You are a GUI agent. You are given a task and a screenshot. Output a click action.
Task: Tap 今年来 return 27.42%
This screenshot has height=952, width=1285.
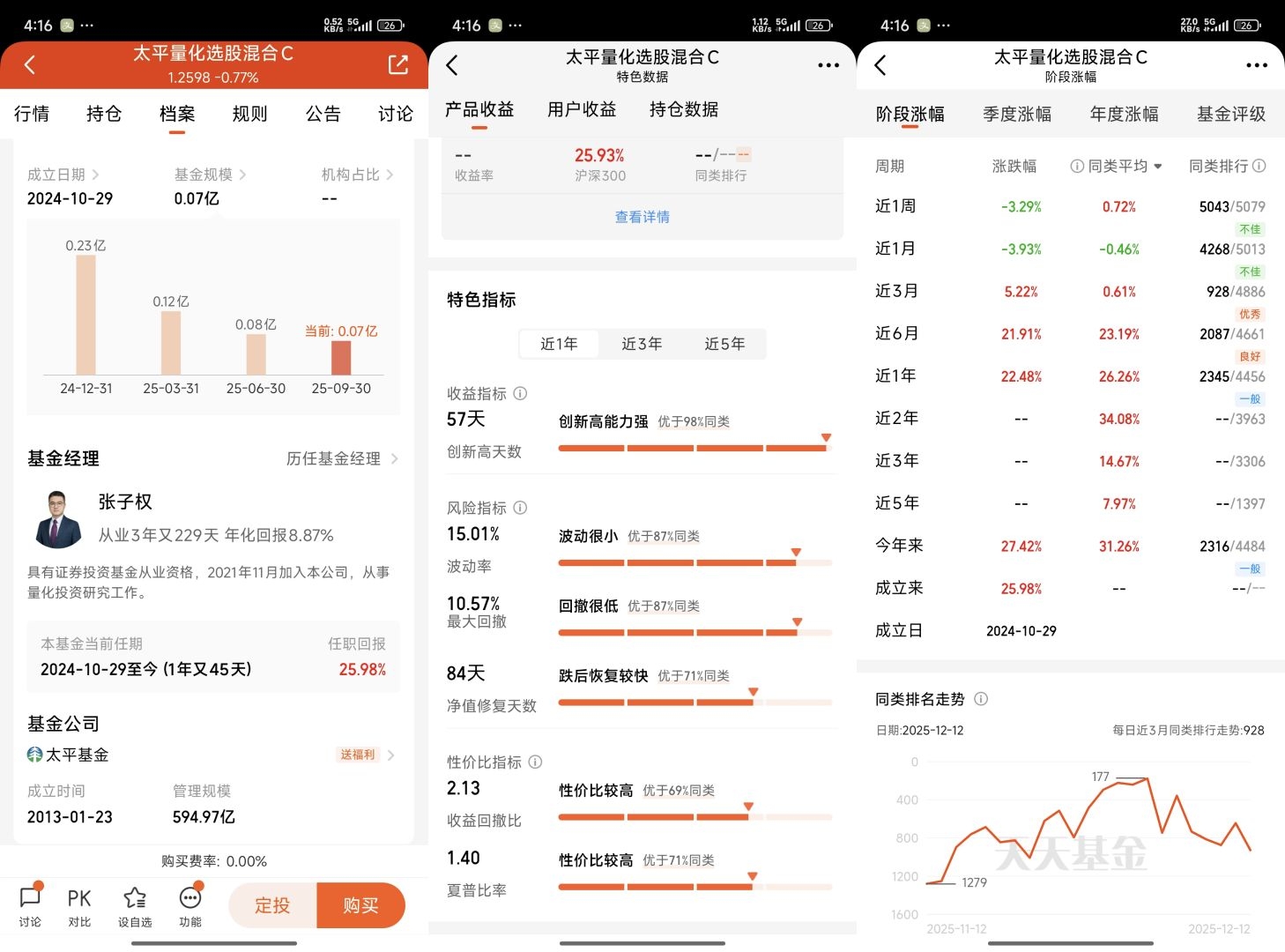(1021, 547)
